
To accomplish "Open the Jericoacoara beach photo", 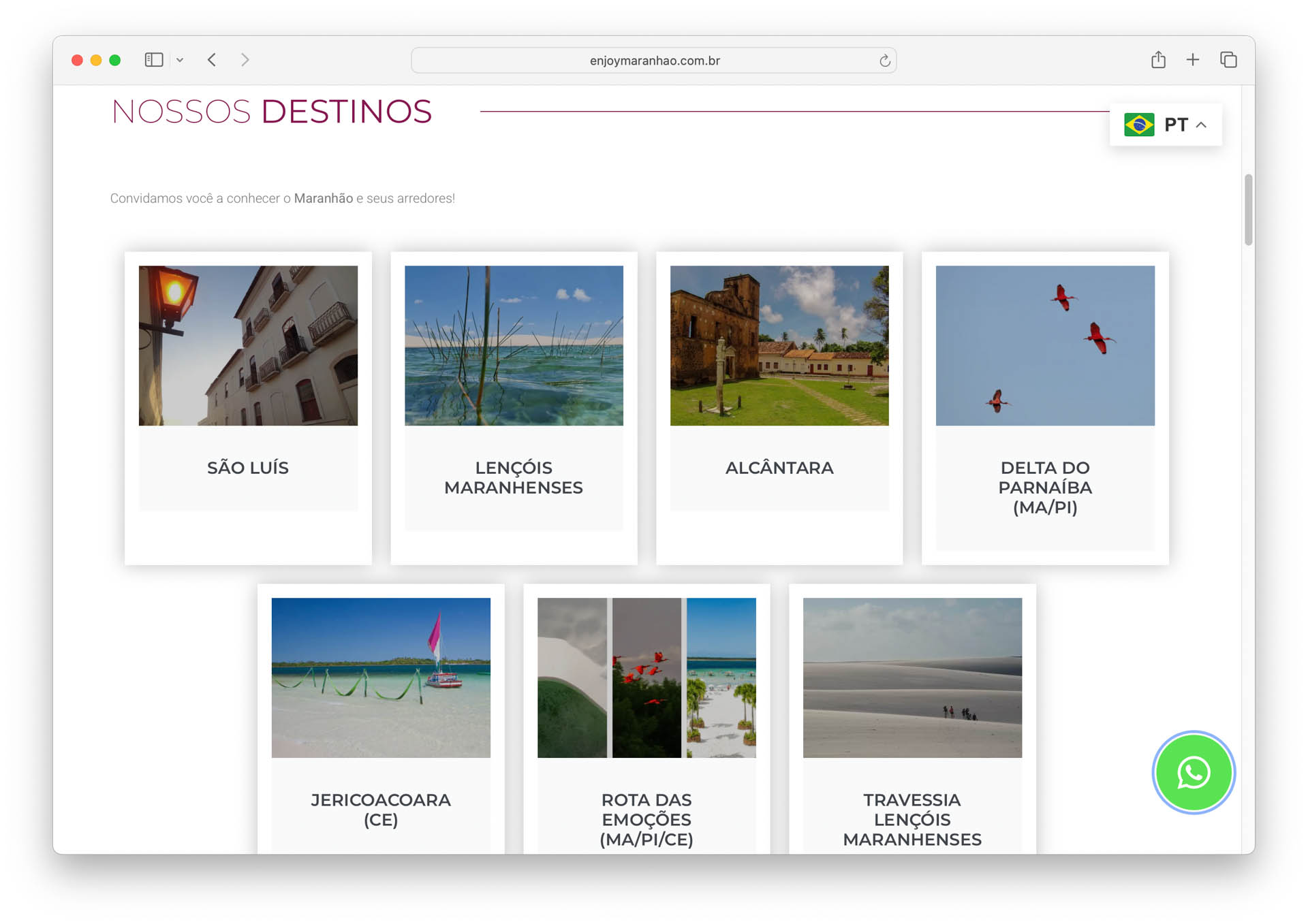I will coord(381,678).
